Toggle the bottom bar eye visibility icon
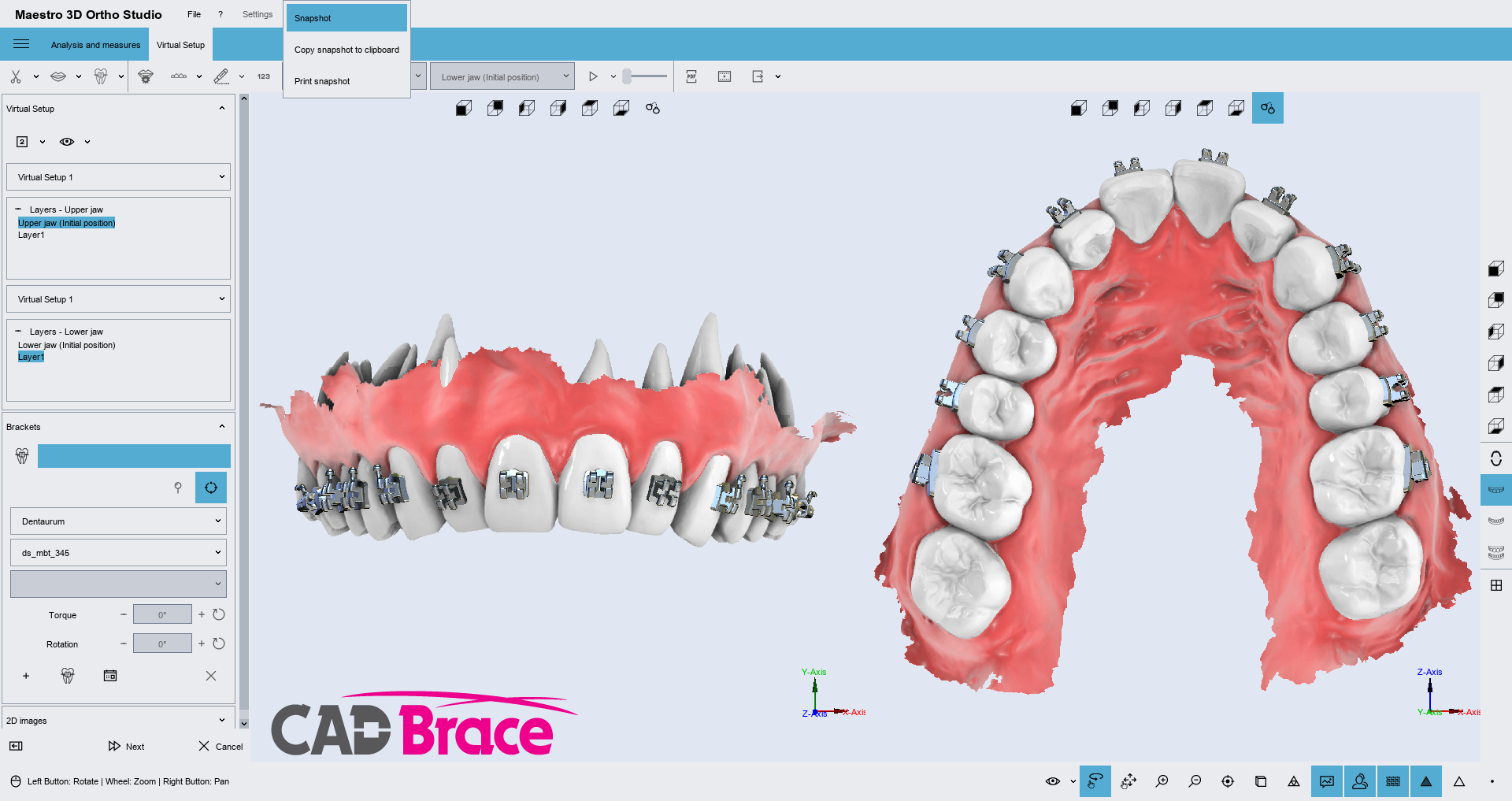 [x=1052, y=781]
